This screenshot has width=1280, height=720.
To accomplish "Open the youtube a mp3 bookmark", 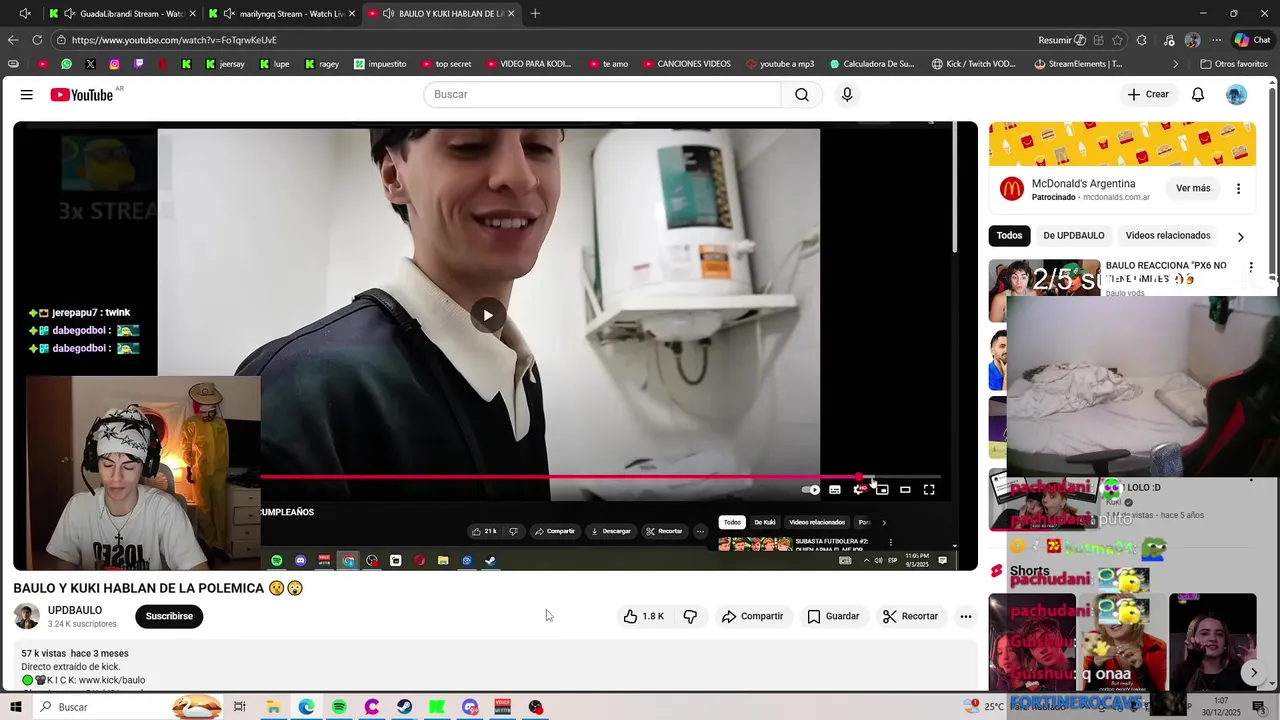I will coord(780,64).
